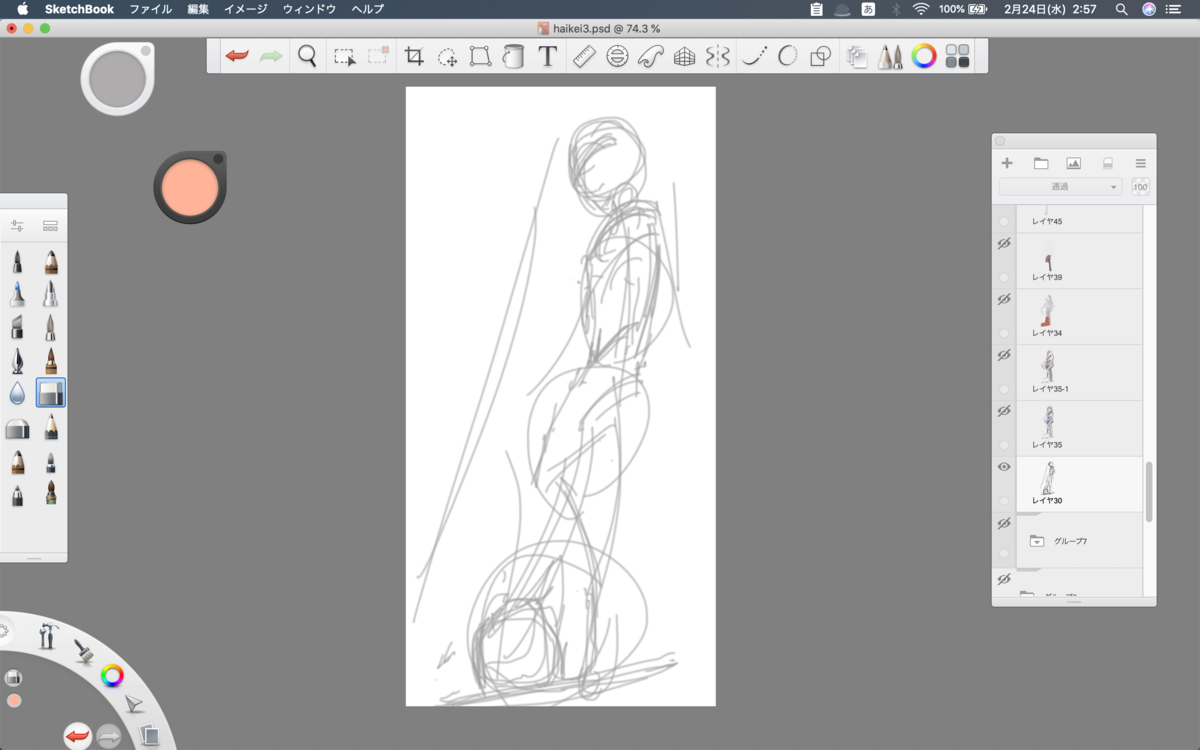Click the salmon color puck
Viewport: 1200px width, 750px height.
[x=189, y=187]
